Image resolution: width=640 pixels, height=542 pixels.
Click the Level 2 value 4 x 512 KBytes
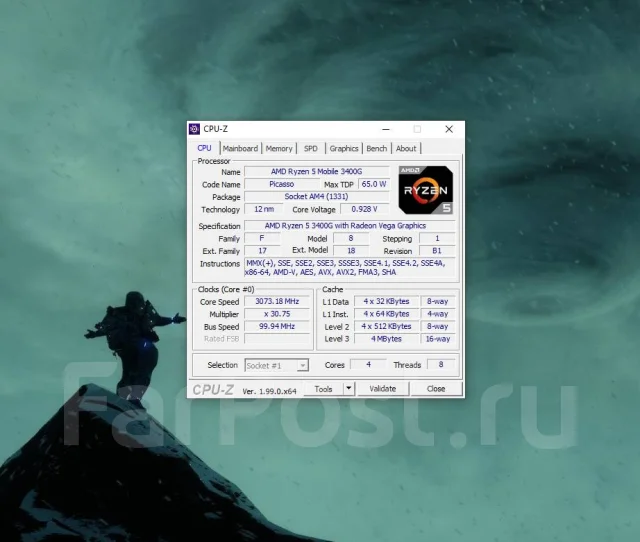(x=386, y=327)
